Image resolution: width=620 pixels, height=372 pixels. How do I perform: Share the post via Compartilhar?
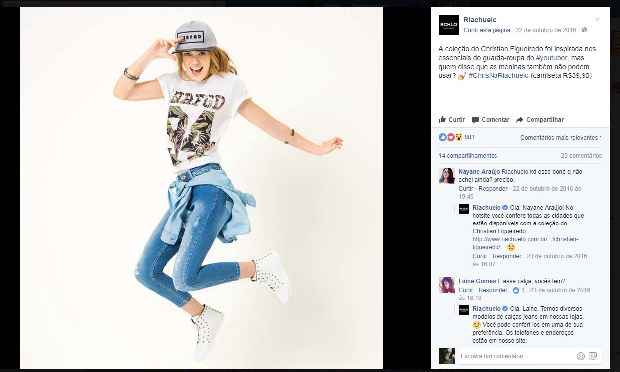(540, 119)
